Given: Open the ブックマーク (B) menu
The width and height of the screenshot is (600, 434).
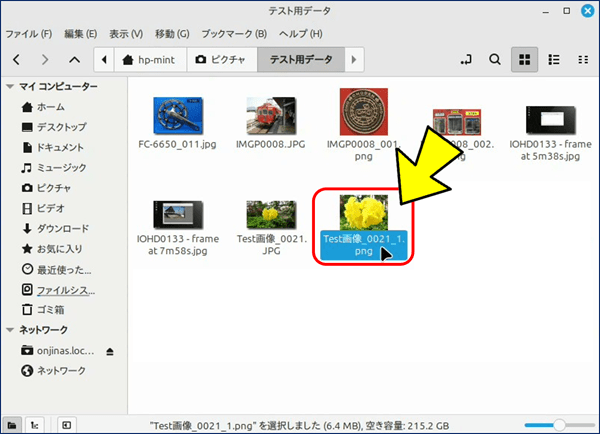Looking at the screenshot, I should (x=233, y=33).
